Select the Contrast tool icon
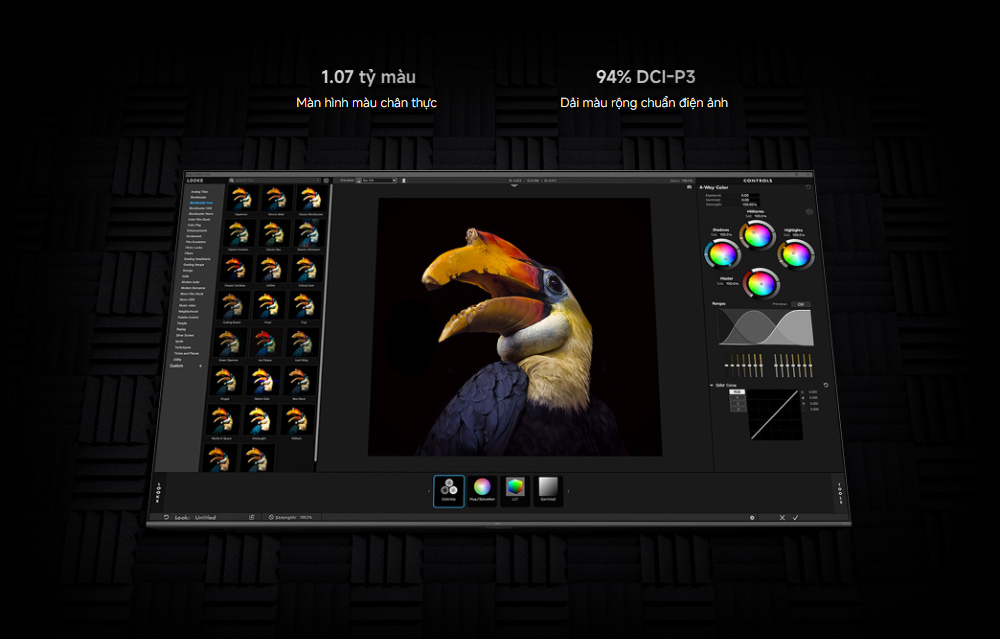This screenshot has height=639, width=1000. click(547, 489)
